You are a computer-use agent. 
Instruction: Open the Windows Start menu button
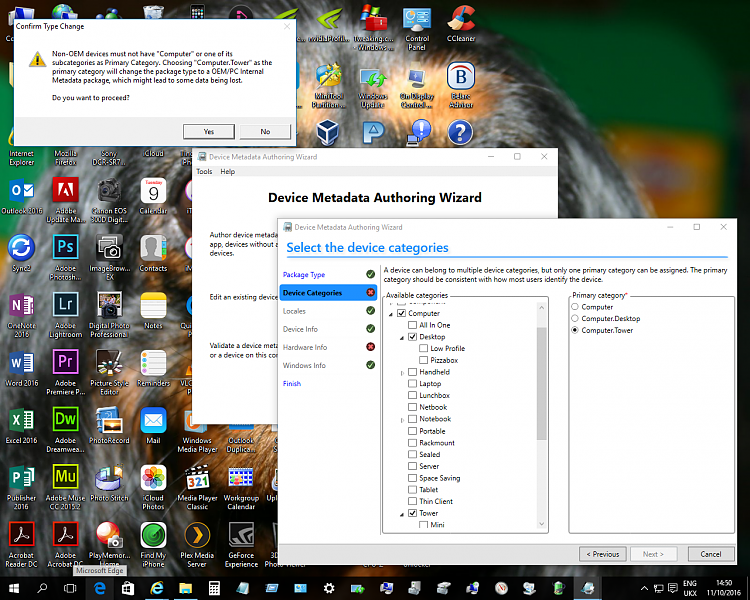[13, 588]
